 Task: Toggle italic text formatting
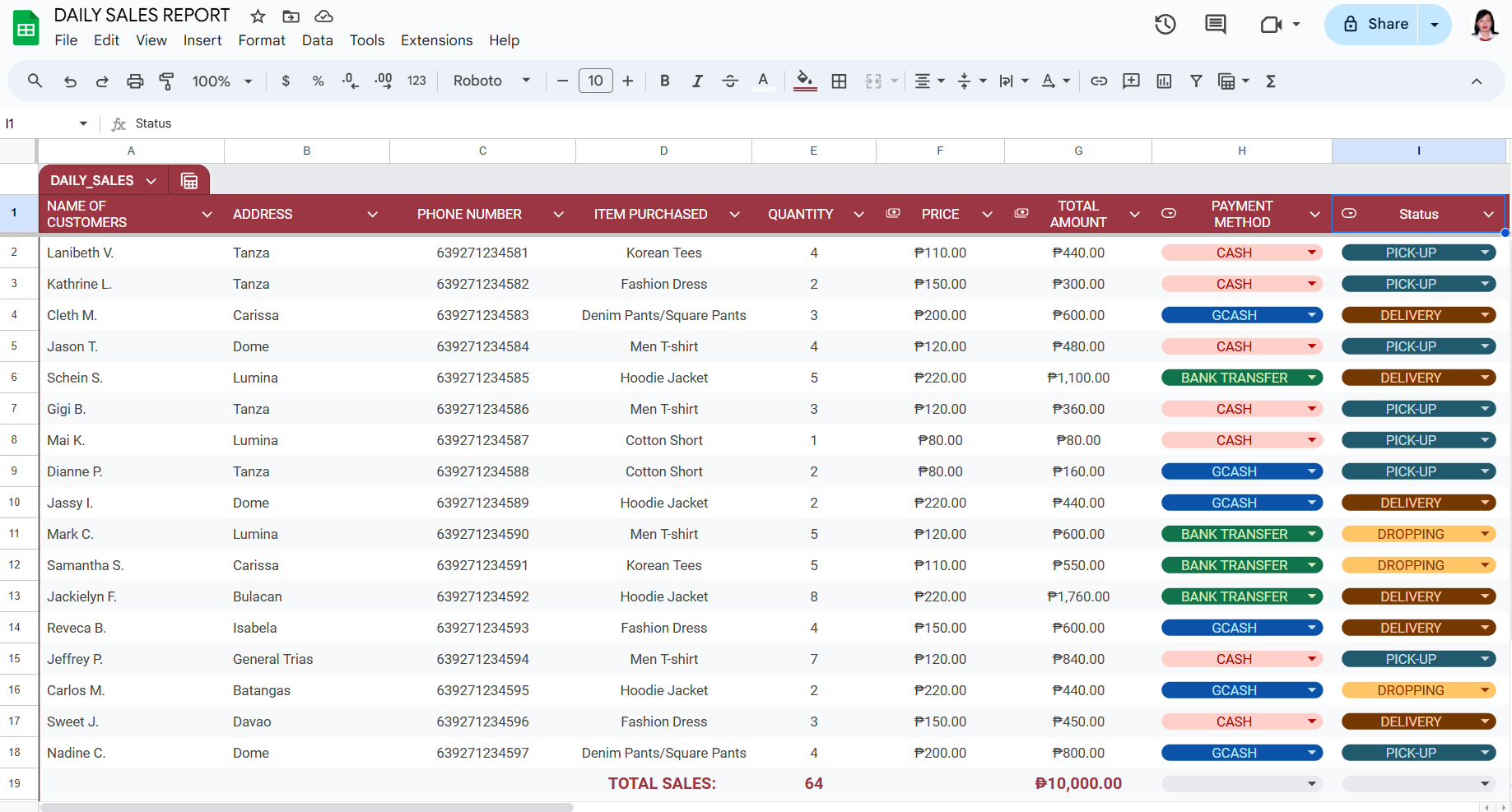click(x=697, y=81)
